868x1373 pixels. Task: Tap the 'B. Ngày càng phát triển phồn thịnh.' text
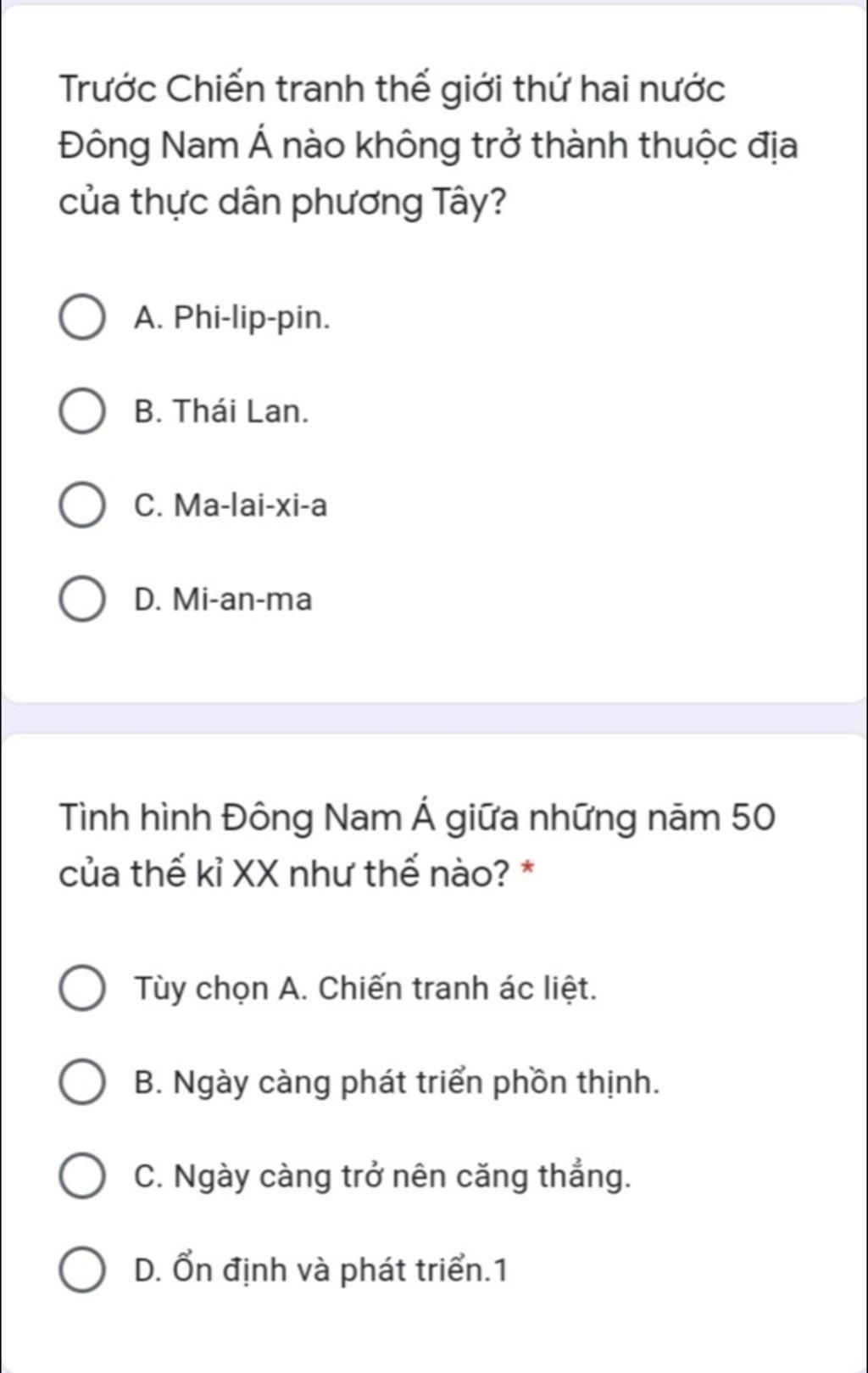point(397,1083)
